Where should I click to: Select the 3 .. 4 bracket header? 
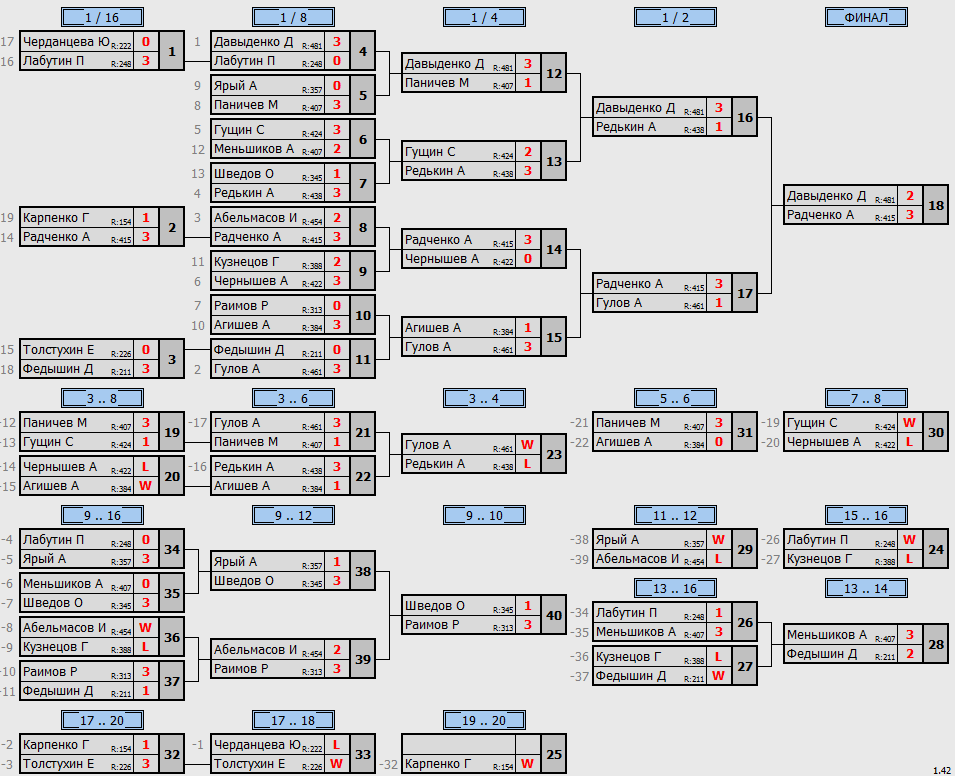tap(484, 398)
